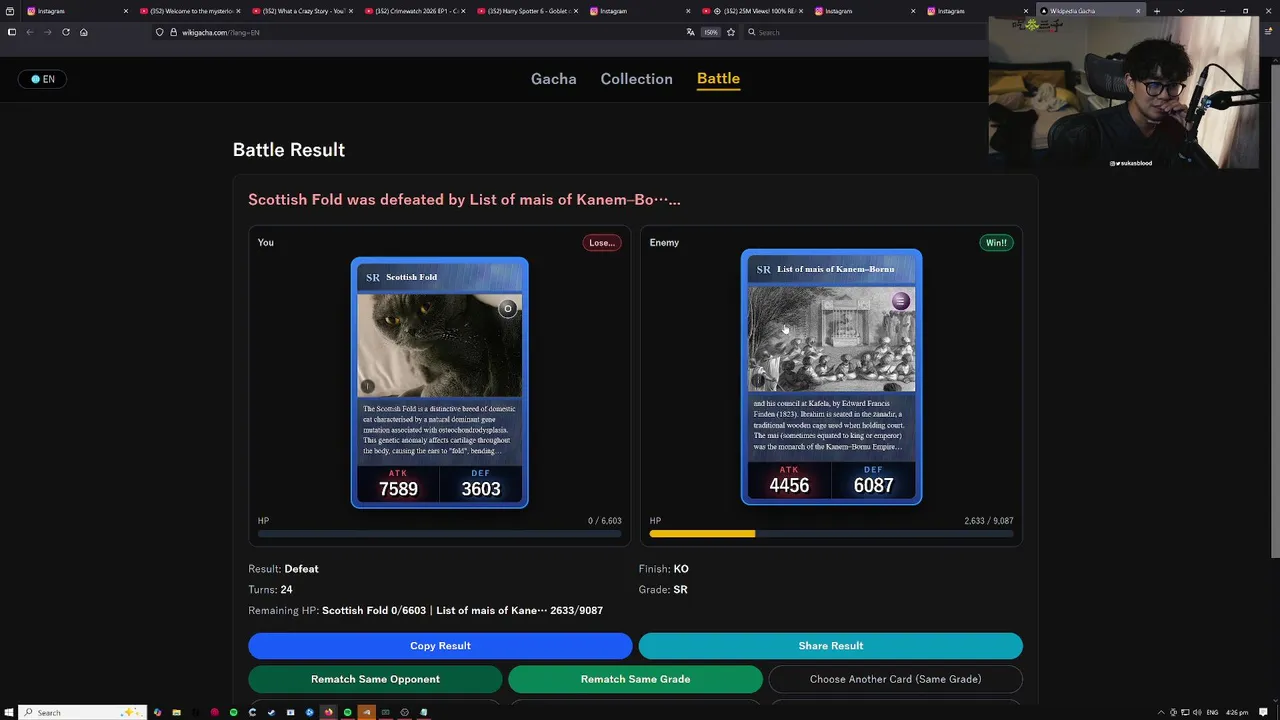The width and height of the screenshot is (1280, 720).
Task: Click the 2,633 / 9,087 HP value
Action: [989, 521]
